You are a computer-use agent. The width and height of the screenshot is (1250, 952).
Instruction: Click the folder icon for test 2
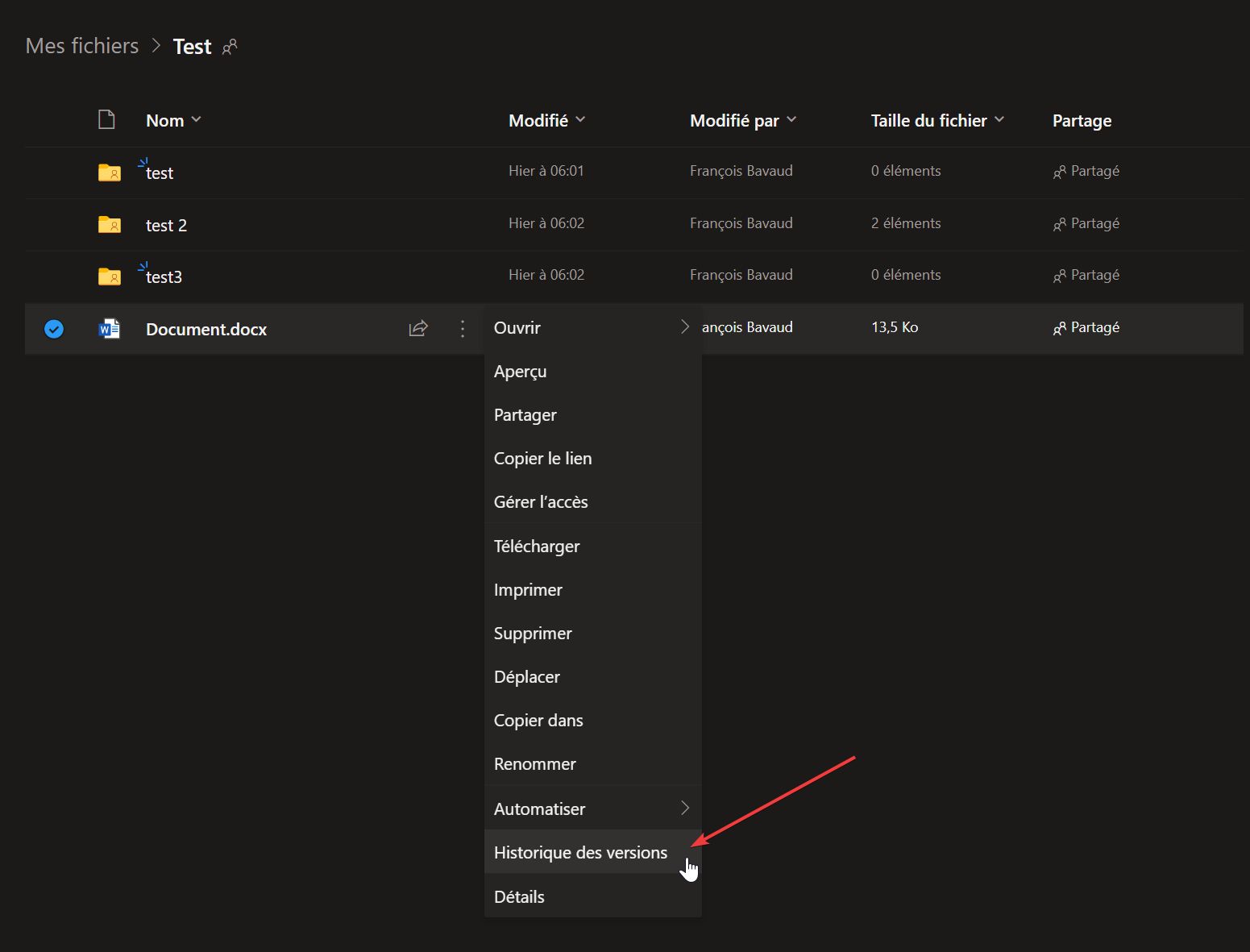(x=109, y=224)
